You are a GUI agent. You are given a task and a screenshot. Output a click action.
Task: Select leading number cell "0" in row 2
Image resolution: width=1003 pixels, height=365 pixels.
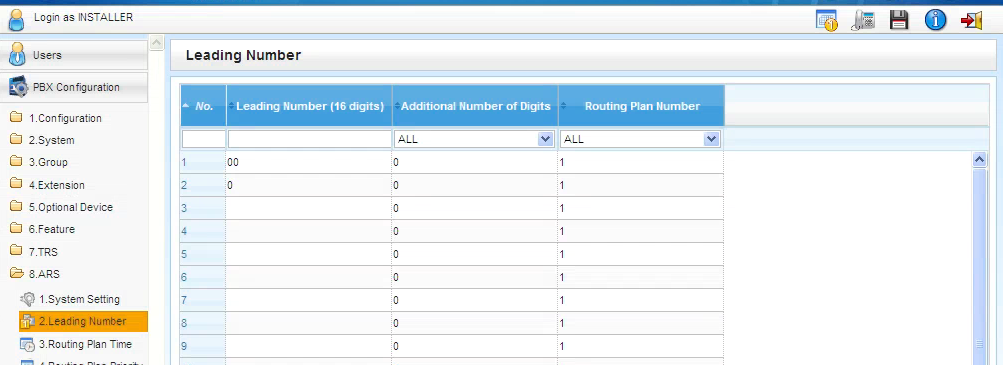(x=309, y=185)
